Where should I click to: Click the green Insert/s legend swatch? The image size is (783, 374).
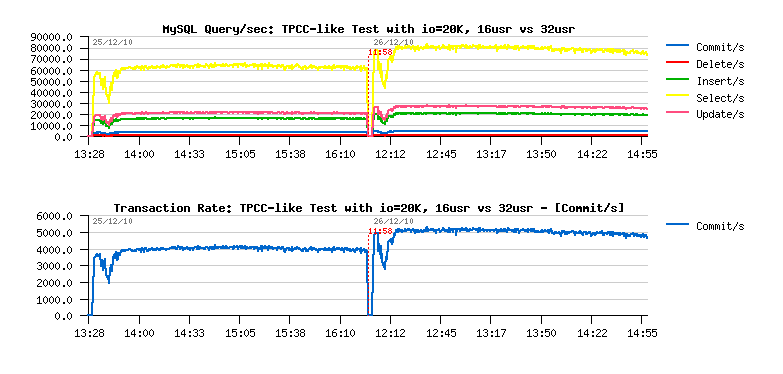pyautogui.click(x=678, y=79)
